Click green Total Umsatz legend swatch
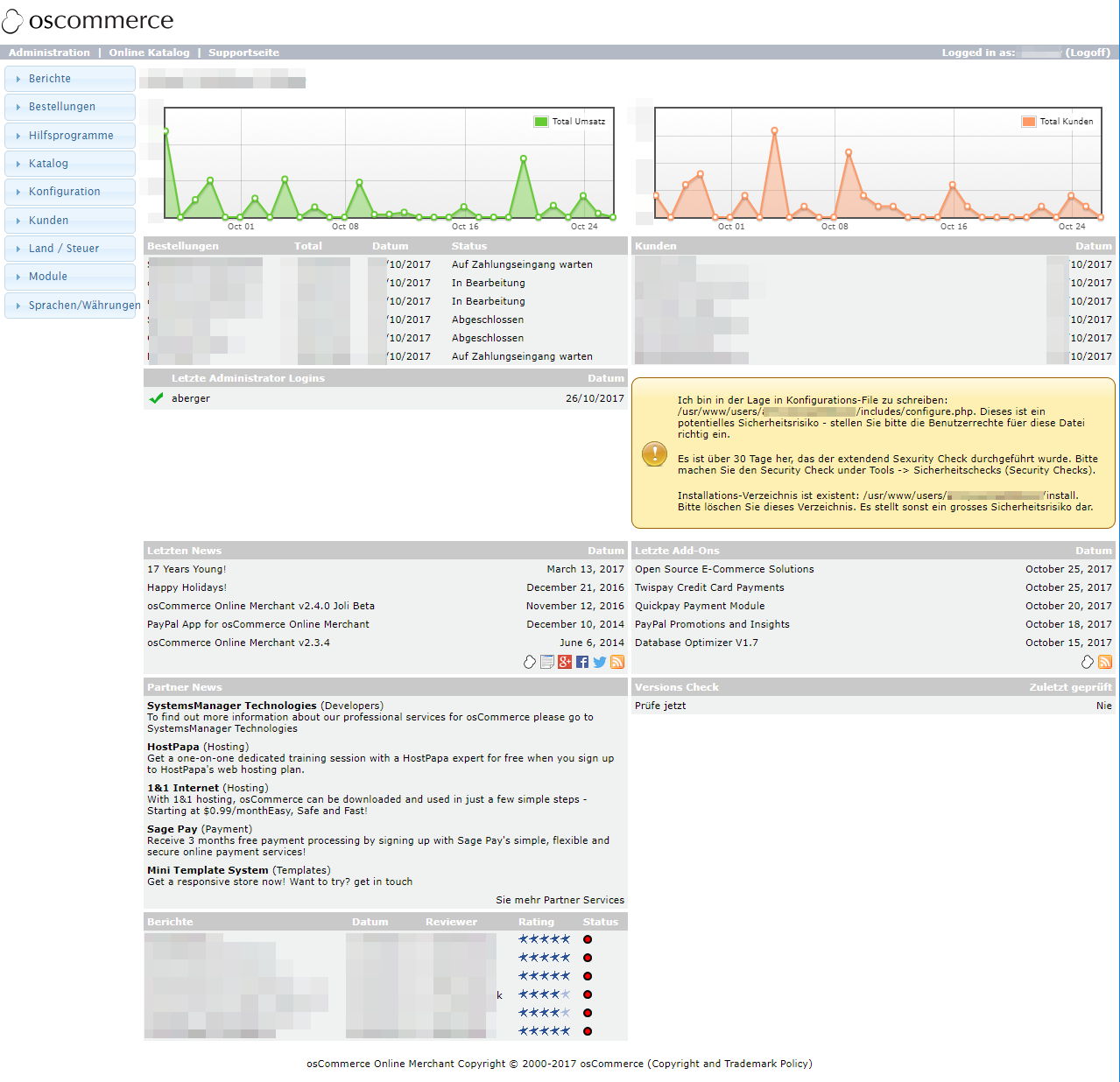This screenshot has height=1082, width=1120. 541,122
